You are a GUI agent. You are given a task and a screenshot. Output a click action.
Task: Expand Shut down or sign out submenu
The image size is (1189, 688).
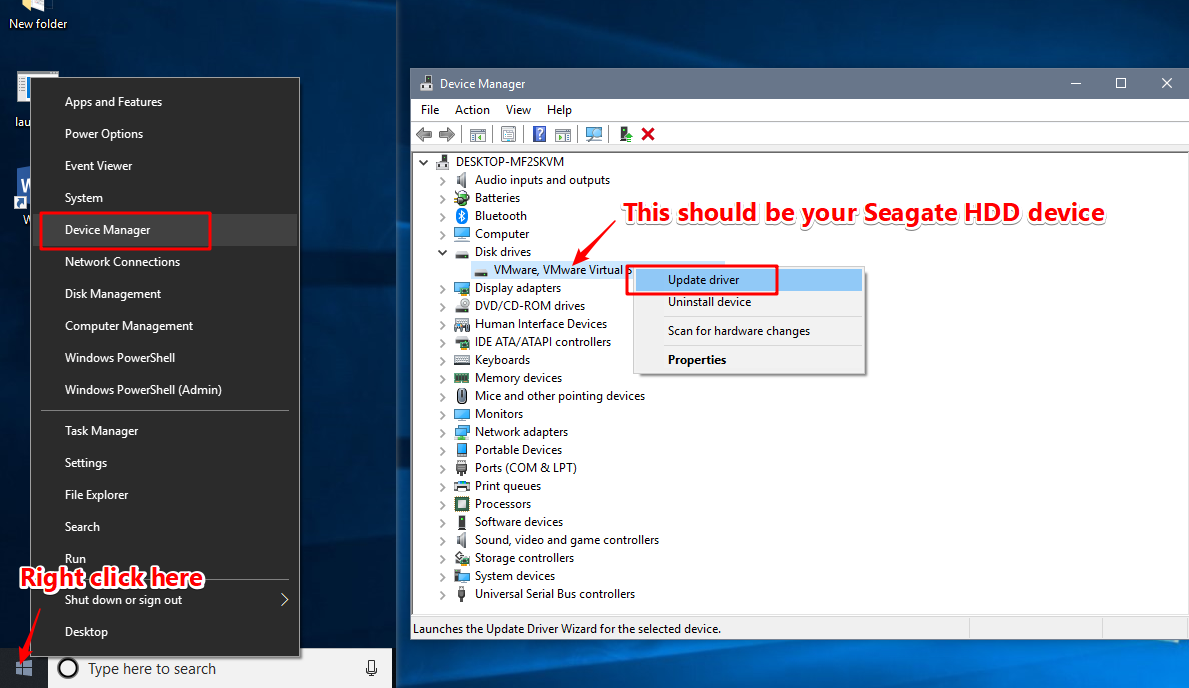284,599
